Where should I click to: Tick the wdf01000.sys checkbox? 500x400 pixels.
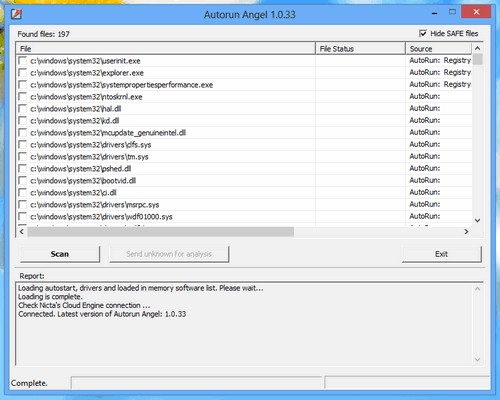point(23,217)
